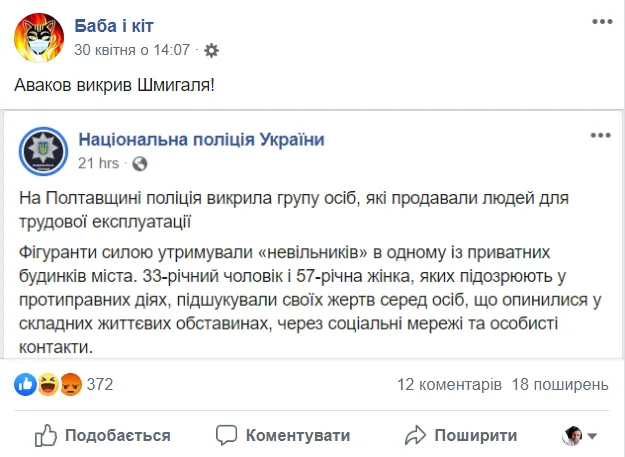Open Національна поліція України page link
The height and width of the screenshot is (457, 625).
tap(201, 139)
